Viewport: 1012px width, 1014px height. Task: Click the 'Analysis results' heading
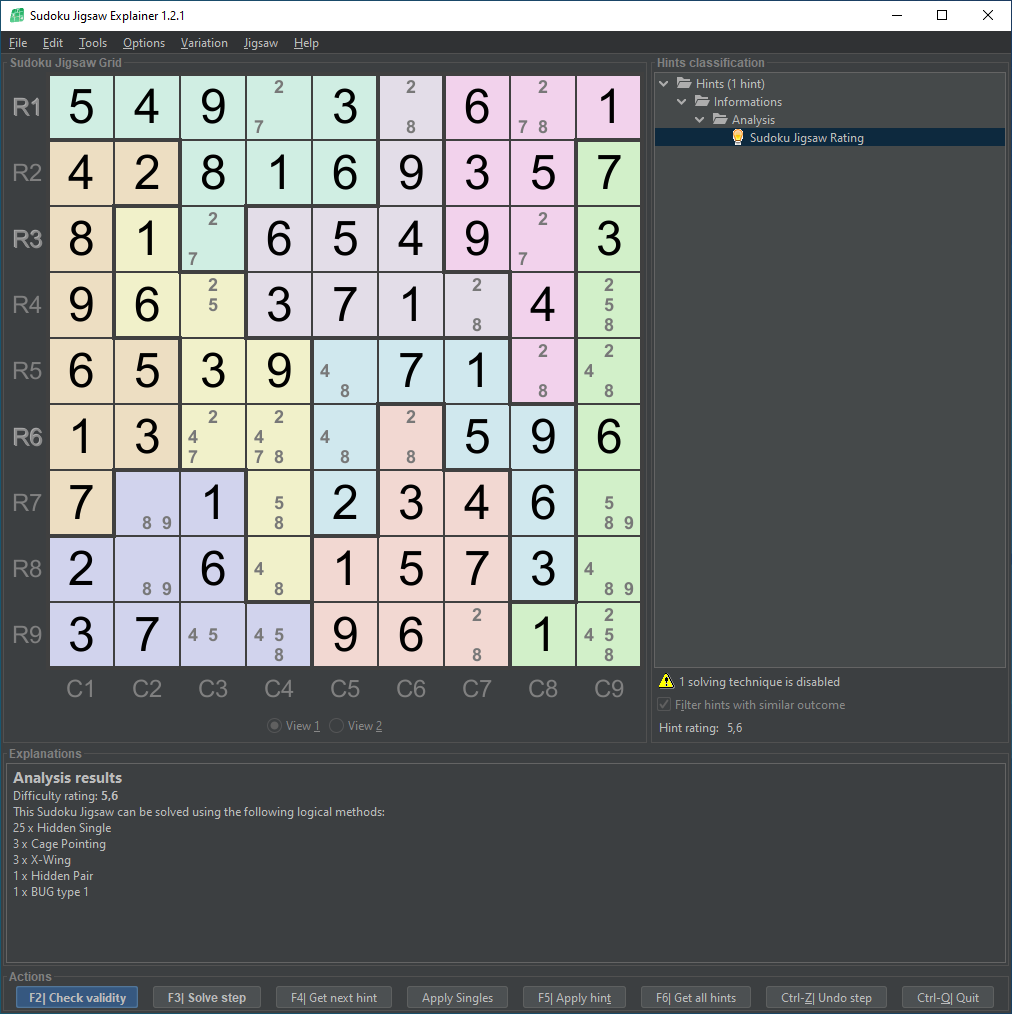[x=67, y=778]
